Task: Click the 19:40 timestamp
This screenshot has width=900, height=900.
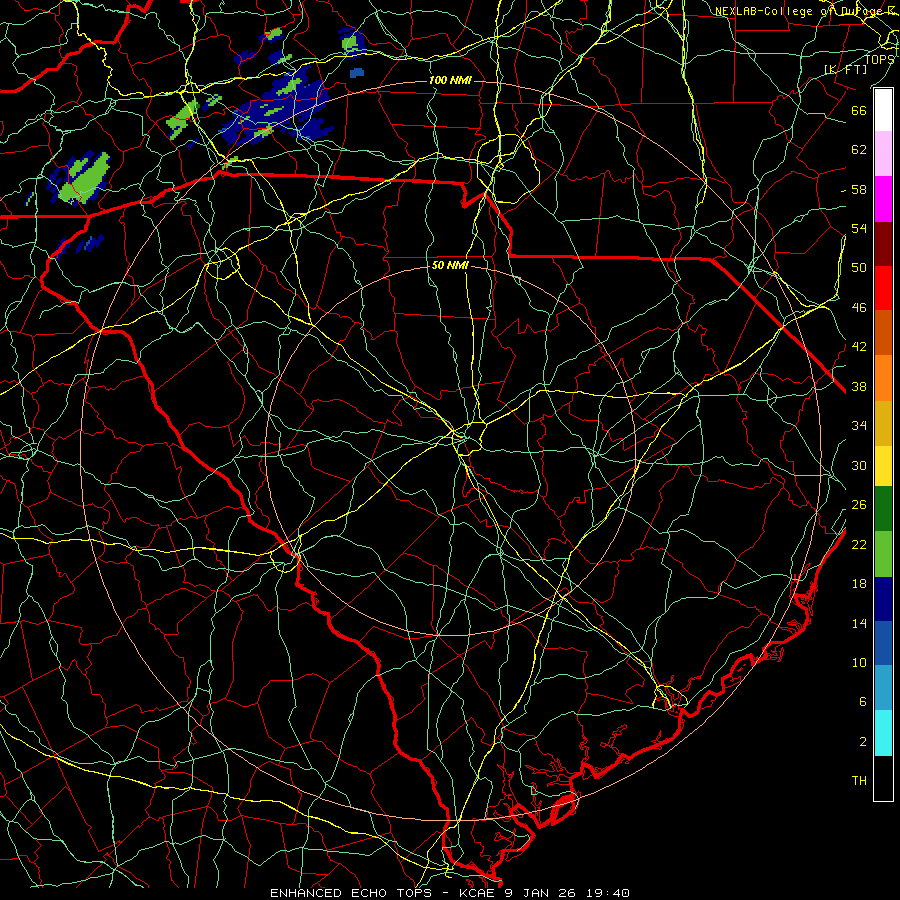Action: pos(608,893)
